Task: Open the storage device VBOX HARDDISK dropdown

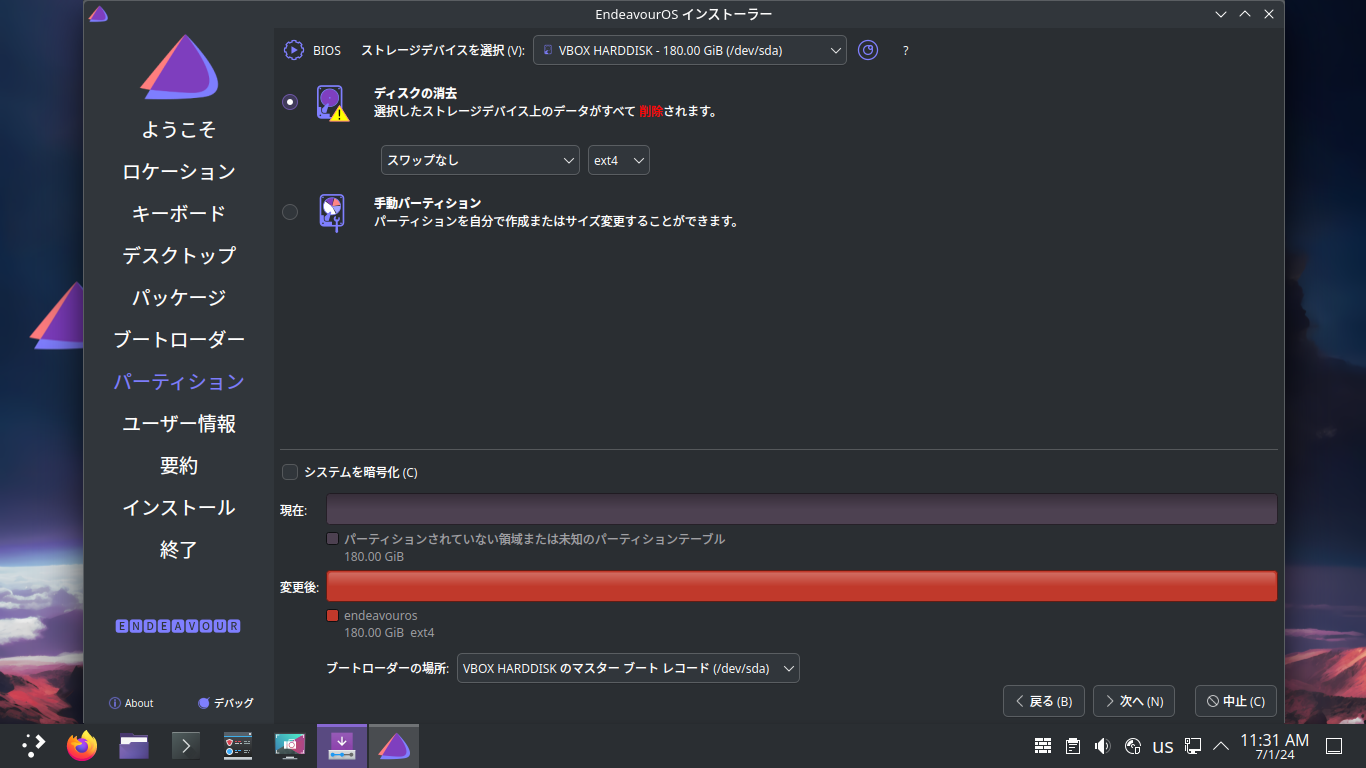Action: point(690,50)
